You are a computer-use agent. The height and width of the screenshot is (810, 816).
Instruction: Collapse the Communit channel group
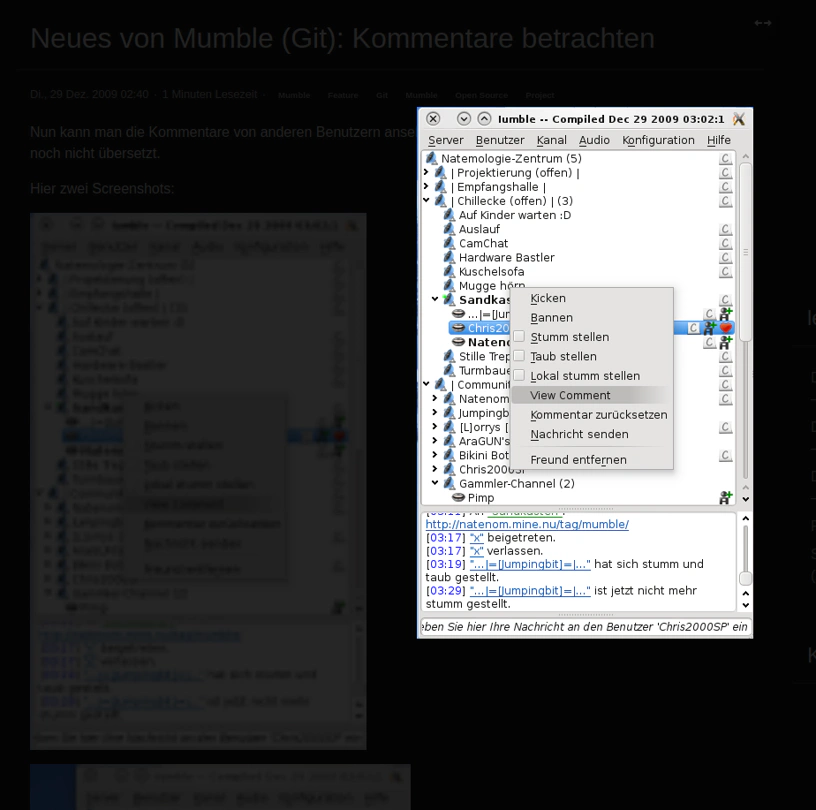[426, 384]
